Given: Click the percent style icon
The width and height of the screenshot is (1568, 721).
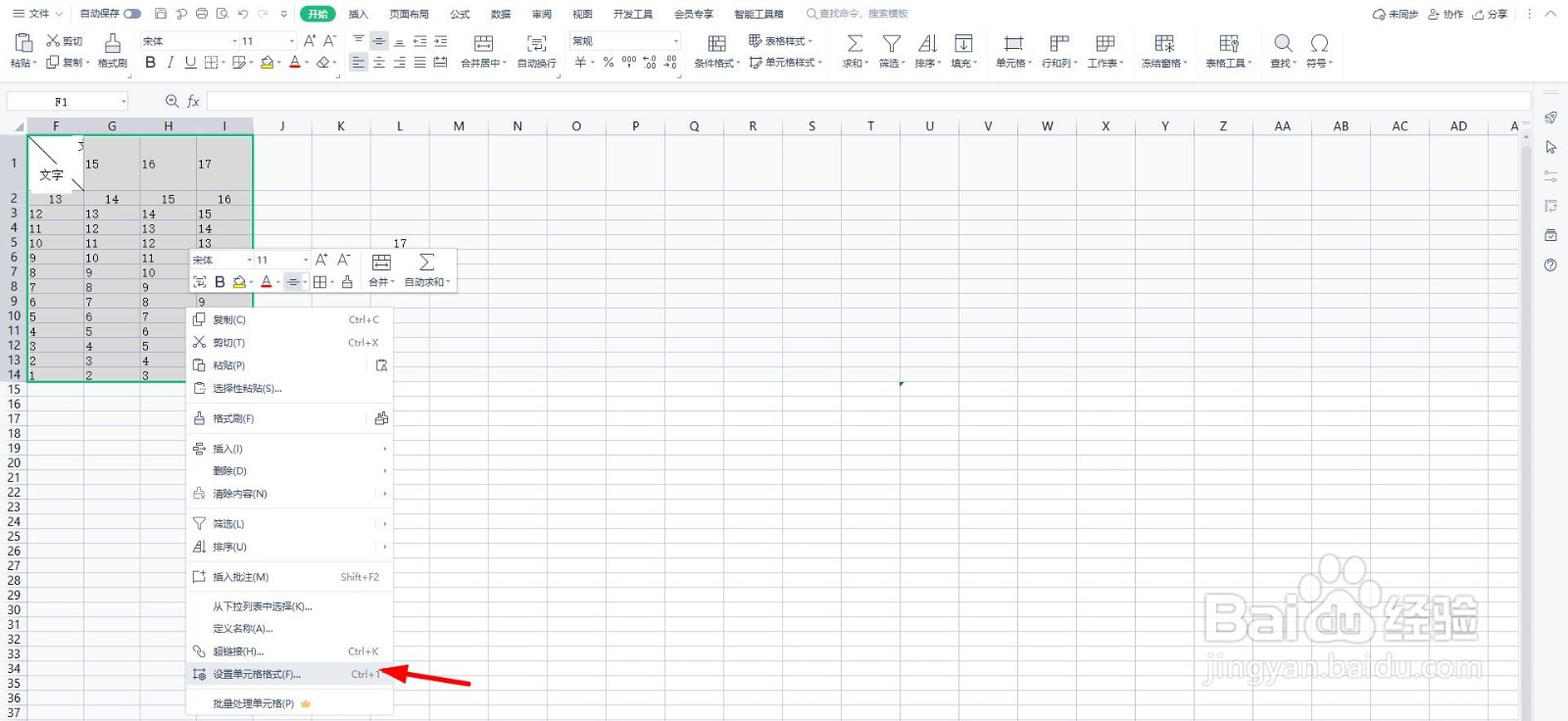Looking at the screenshot, I should click(609, 62).
